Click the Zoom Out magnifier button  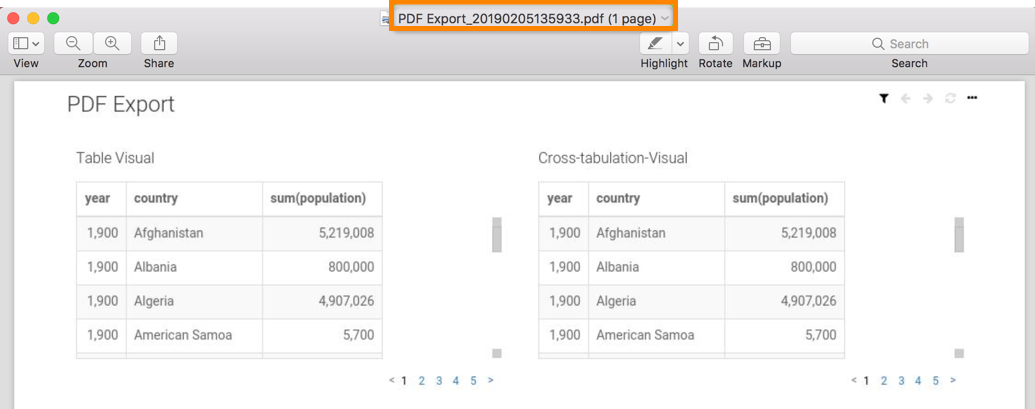point(73,43)
